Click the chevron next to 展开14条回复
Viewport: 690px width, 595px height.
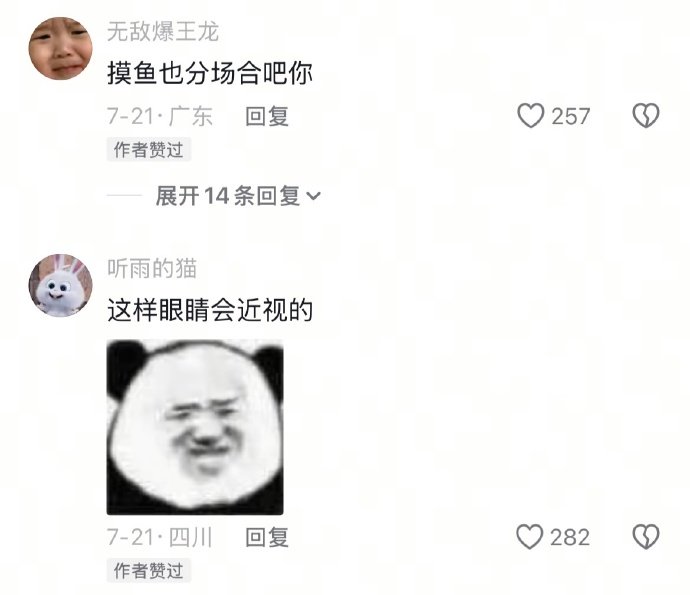pos(313,196)
